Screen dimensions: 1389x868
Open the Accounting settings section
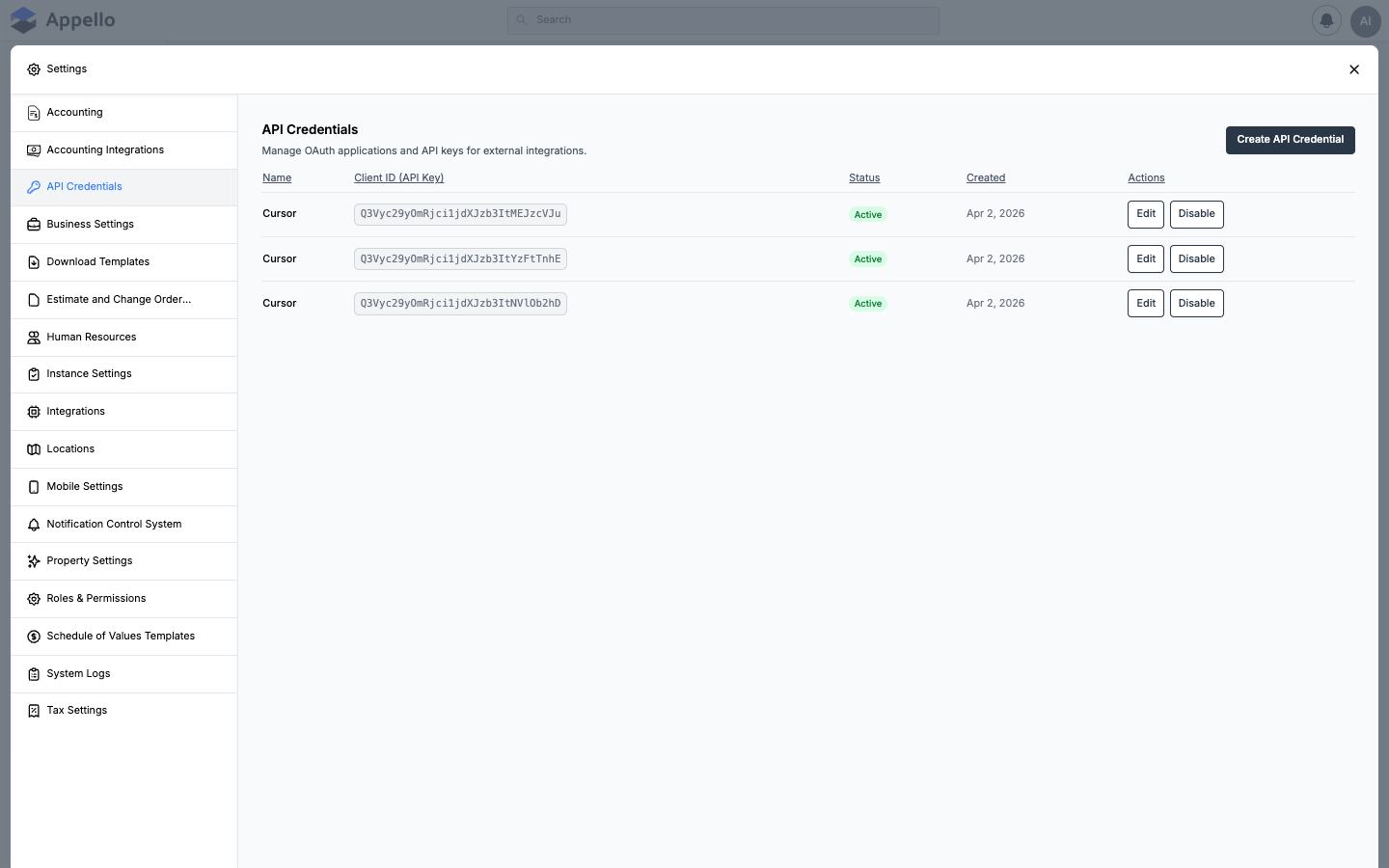pos(123,113)
